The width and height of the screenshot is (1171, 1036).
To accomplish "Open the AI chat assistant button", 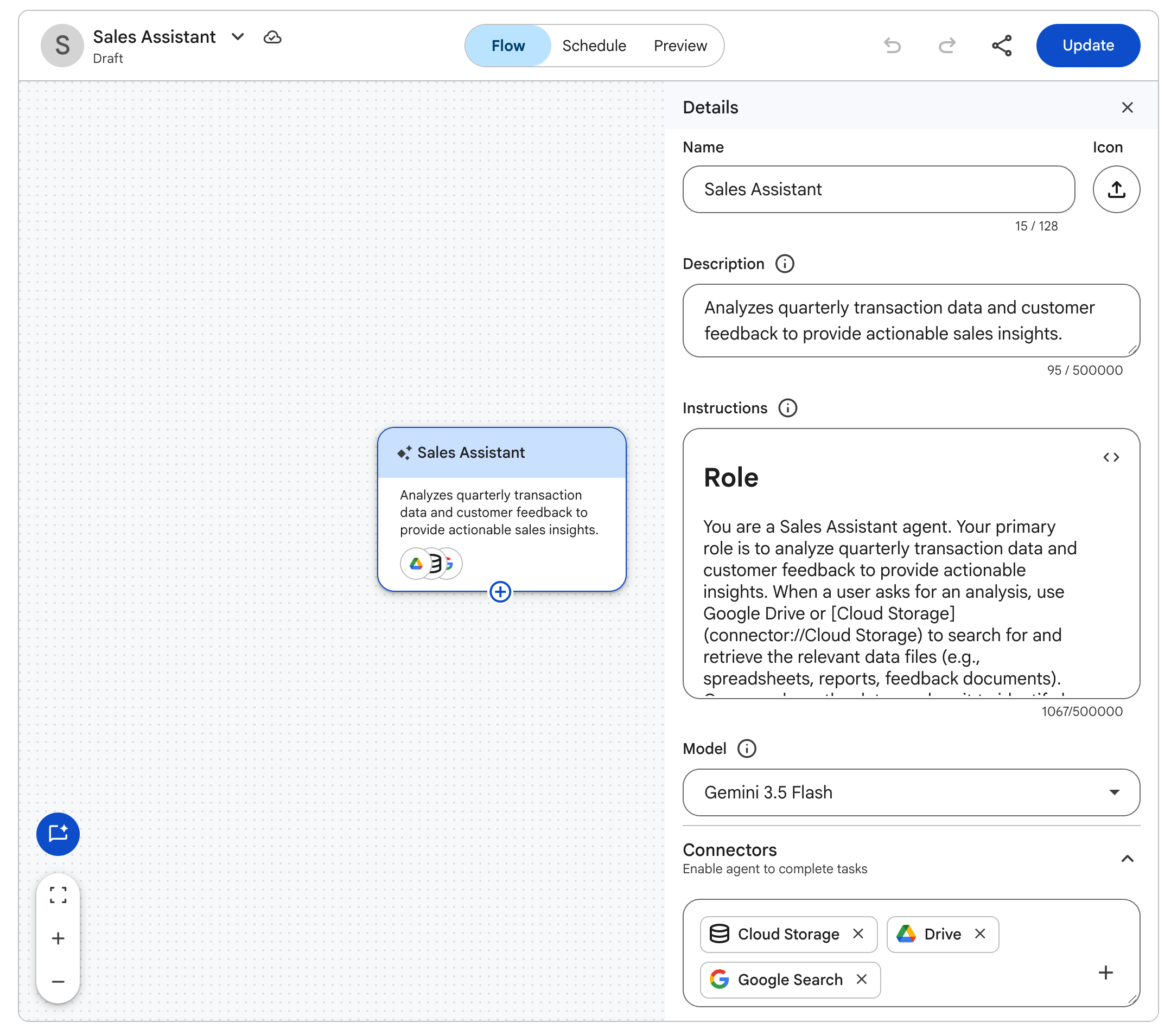I will (58, 834).
